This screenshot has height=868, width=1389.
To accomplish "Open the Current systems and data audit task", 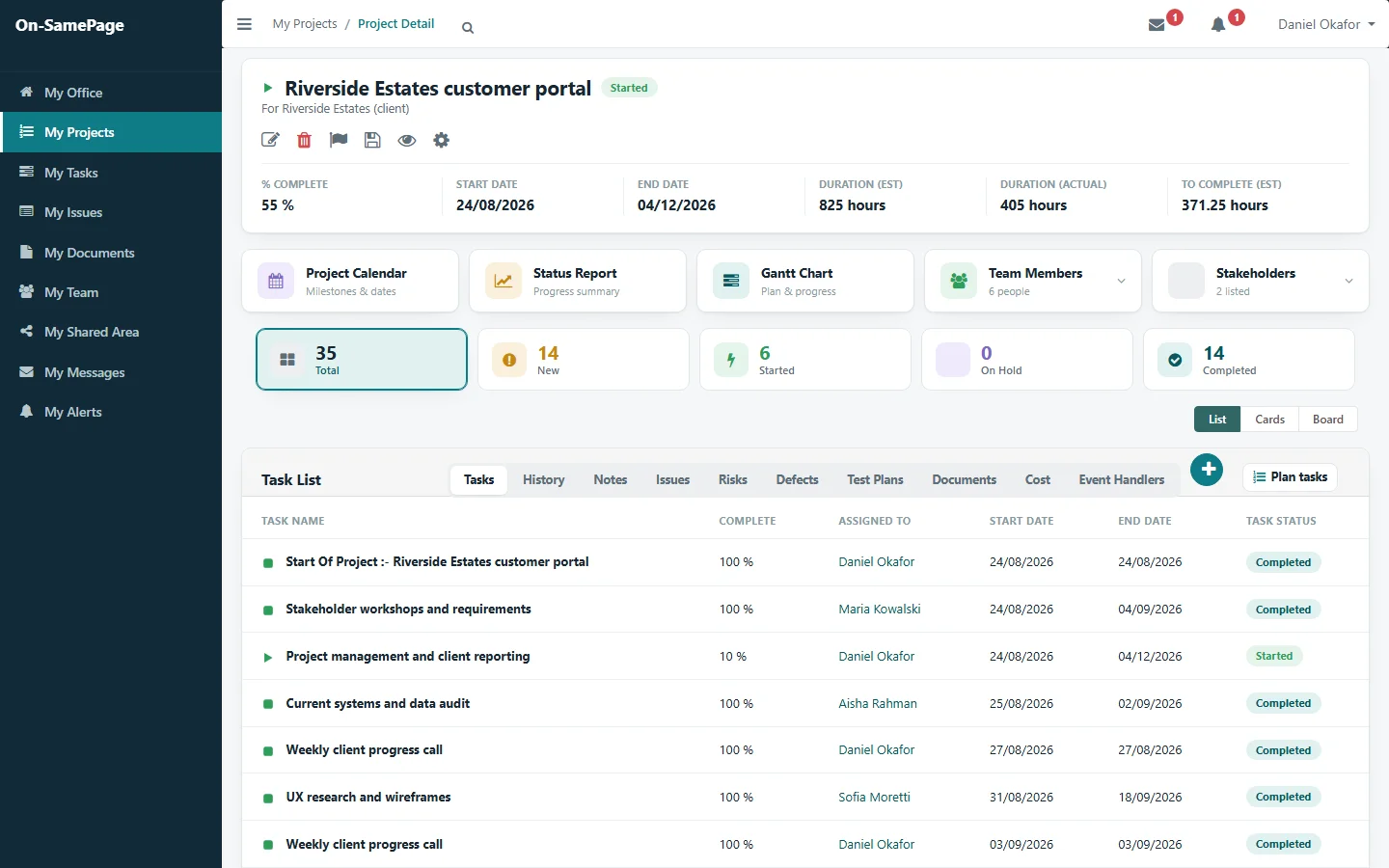I will [x=378, y=704].
